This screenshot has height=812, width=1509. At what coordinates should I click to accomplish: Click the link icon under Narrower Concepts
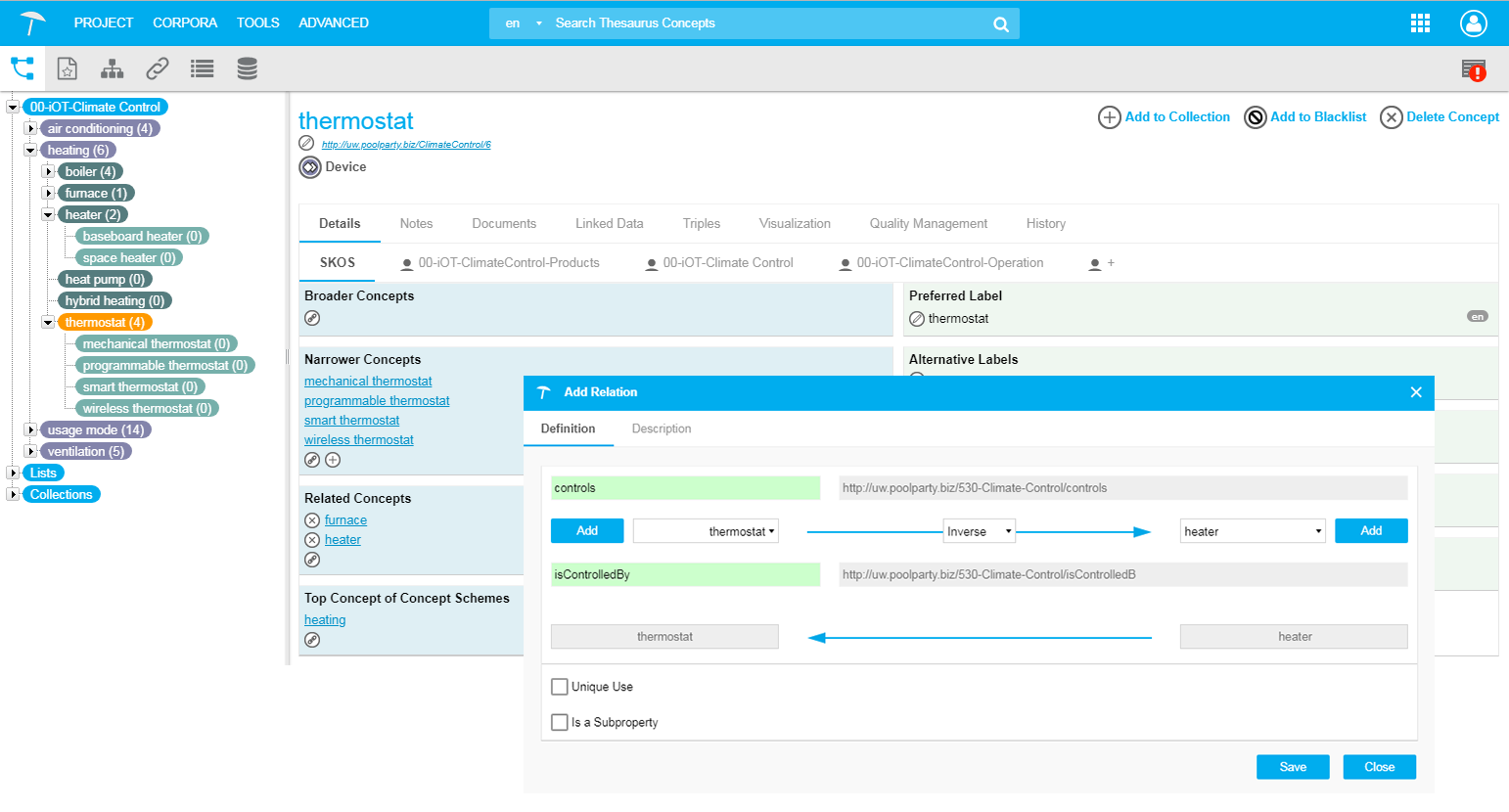(x=312, y=460)
